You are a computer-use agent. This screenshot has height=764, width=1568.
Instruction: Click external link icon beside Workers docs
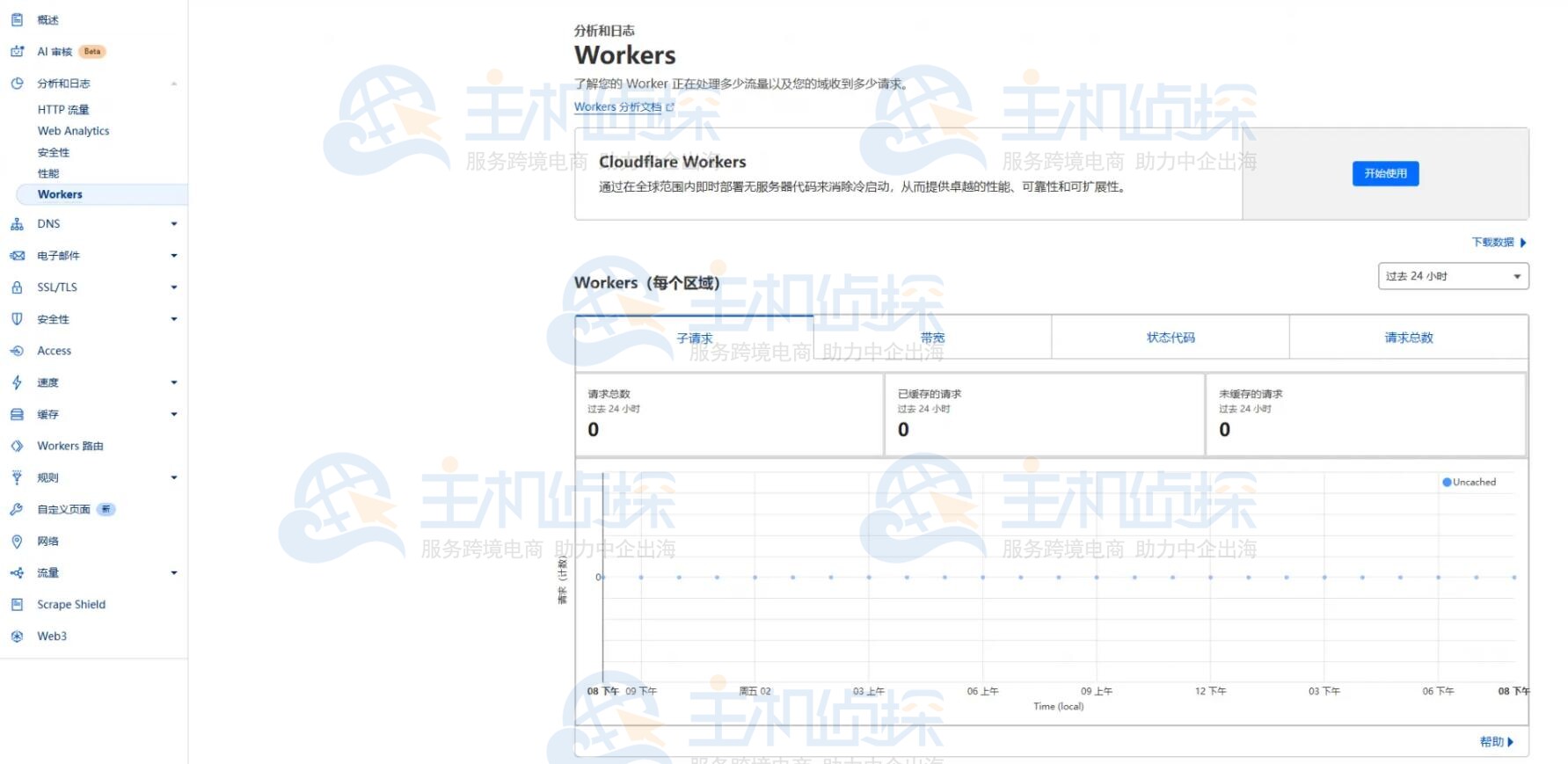[x=670, y=107]
